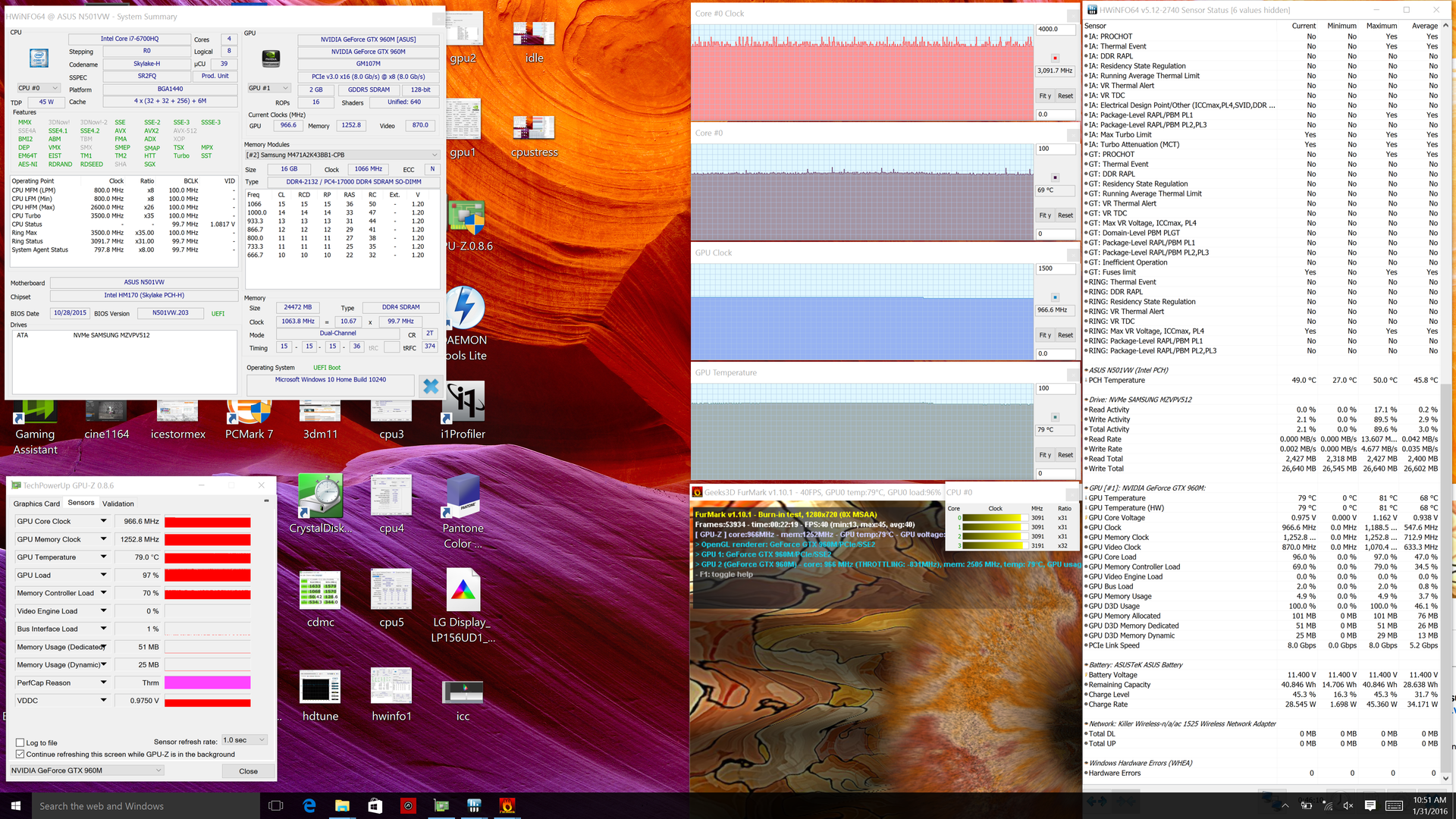Uncheck Continue refreshing in background checkbox
This screenshot has width=1456, height=819.
[20, 755]
